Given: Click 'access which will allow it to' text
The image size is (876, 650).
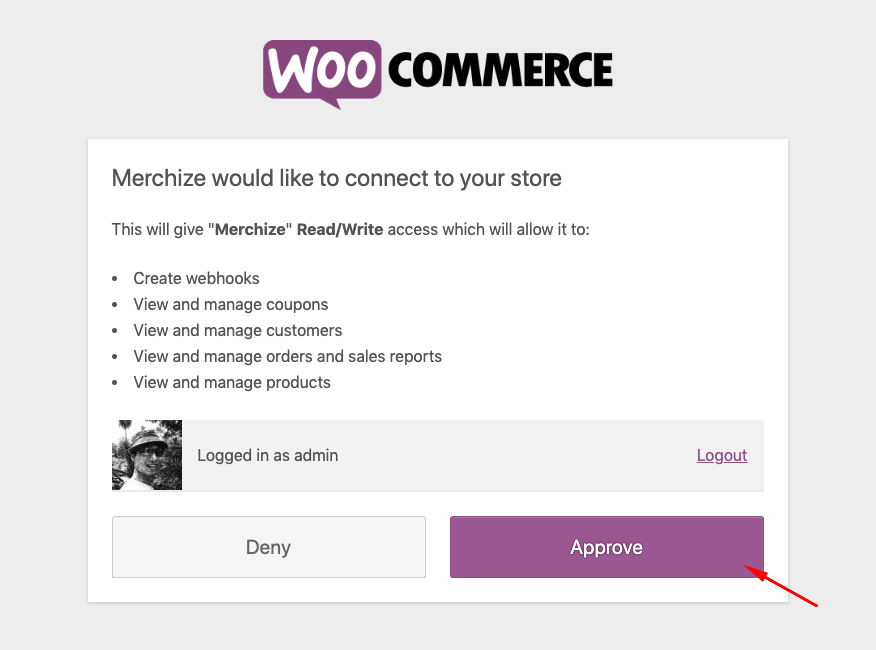Looking at the screenshot, I should click(488, 229).
